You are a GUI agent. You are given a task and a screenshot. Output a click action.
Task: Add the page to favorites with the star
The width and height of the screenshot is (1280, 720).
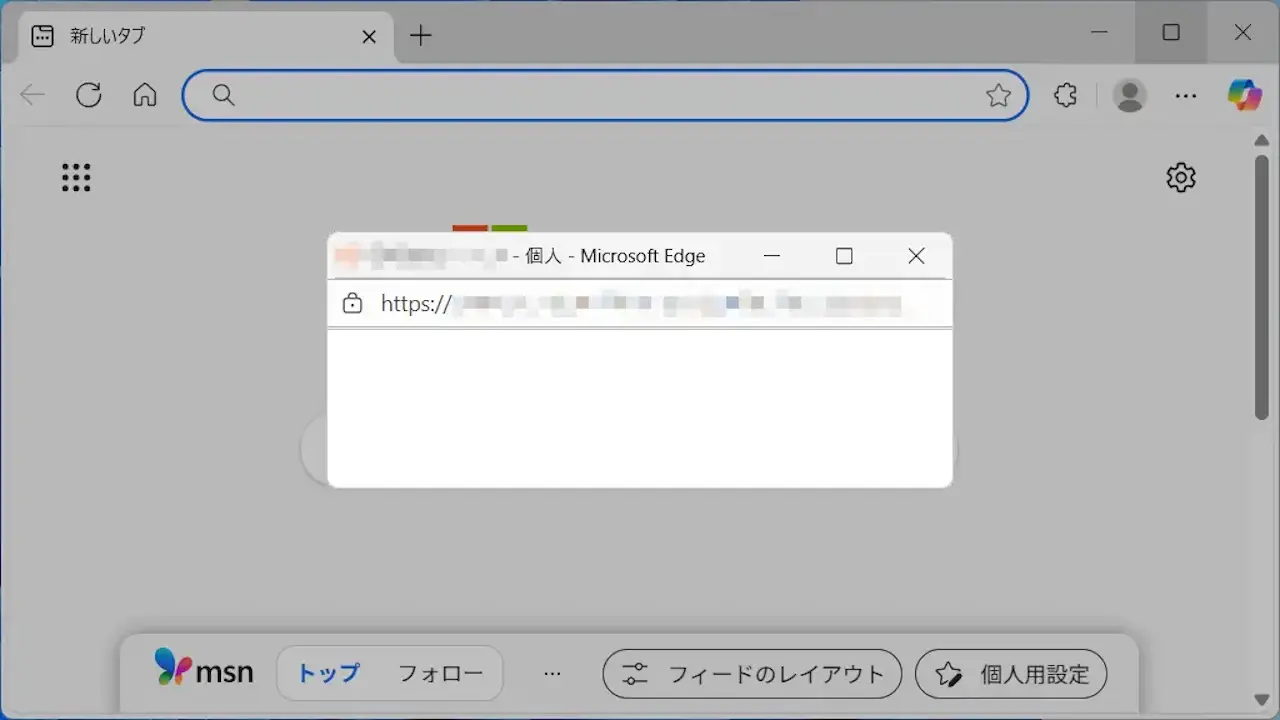click(999, 95)
